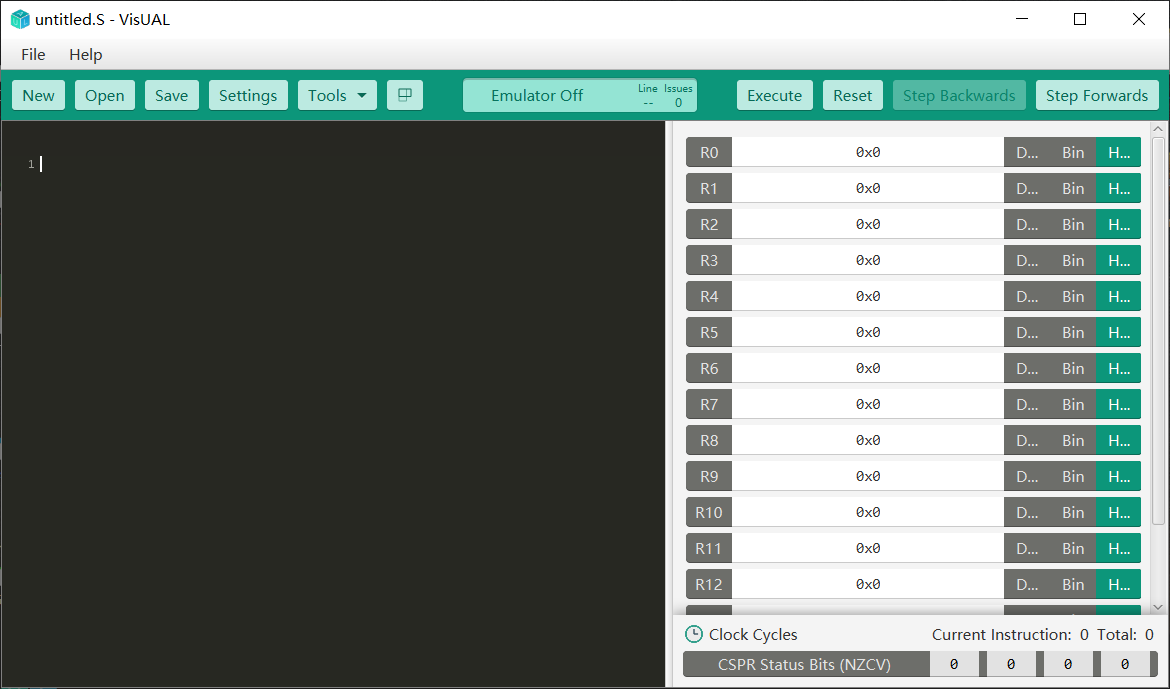
Task: Click the R12 register label
Action: [x=709, y=584]
